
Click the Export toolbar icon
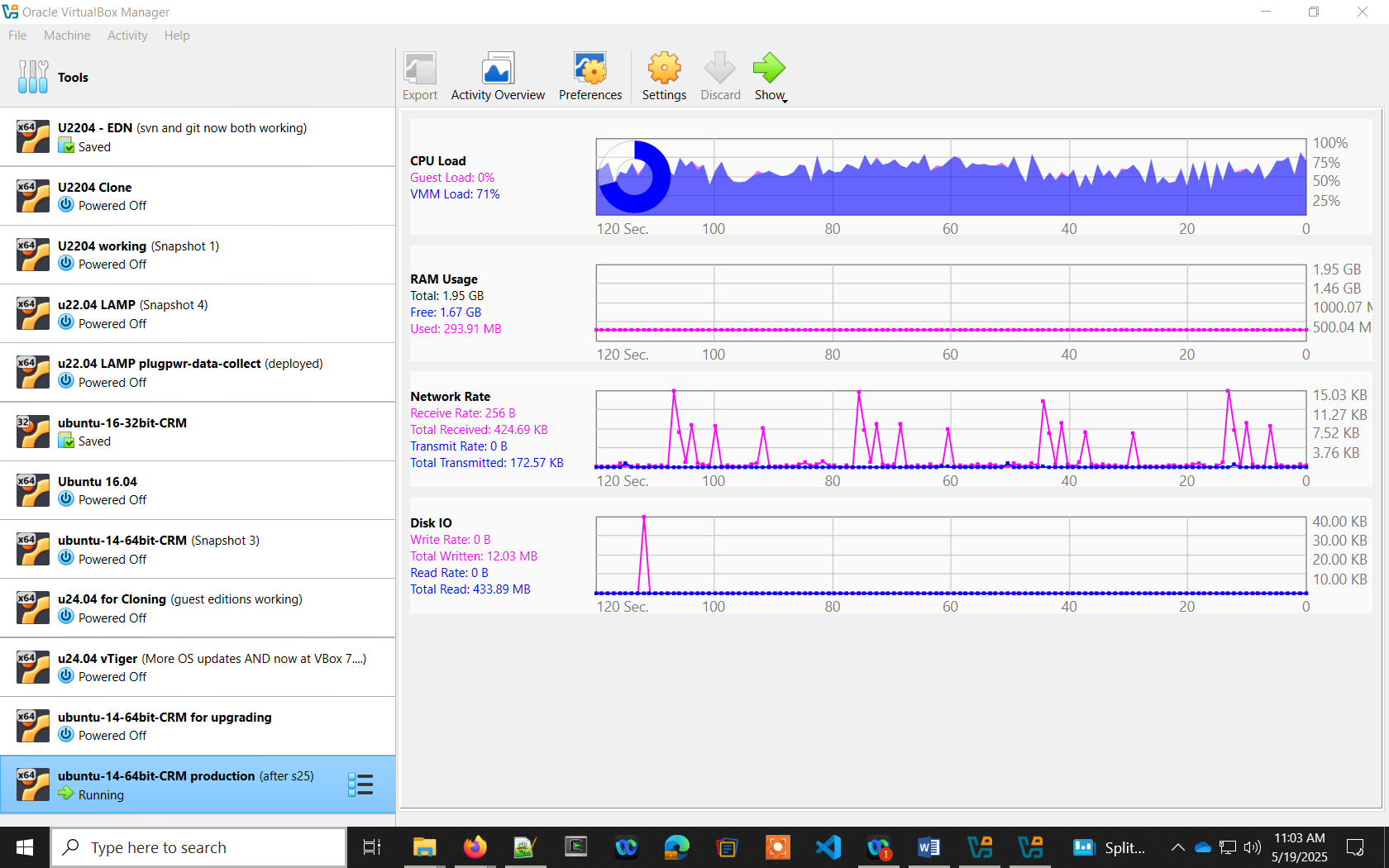[x=420, y=69]
